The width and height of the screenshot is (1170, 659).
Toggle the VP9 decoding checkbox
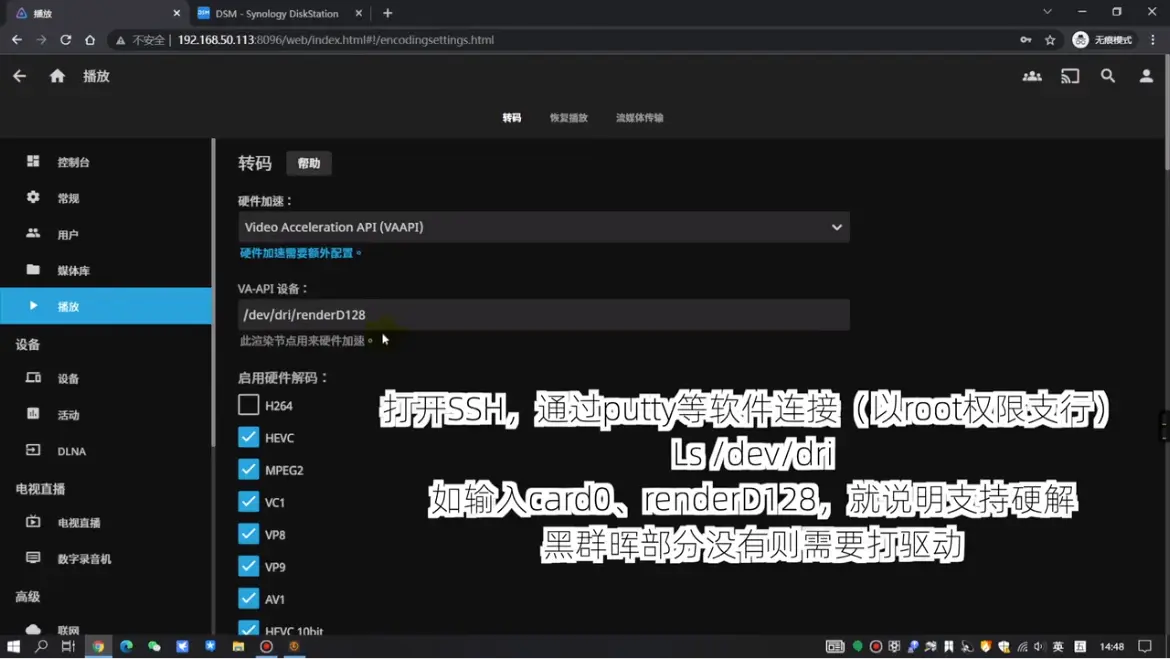249,566
